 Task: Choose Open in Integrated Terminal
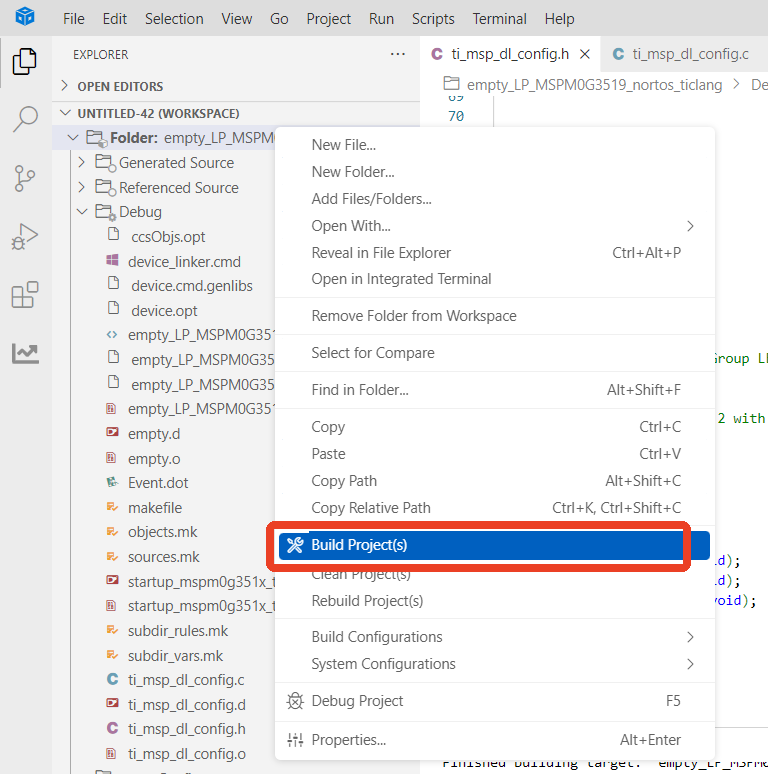pyautogui.click(x=495, y=279)
